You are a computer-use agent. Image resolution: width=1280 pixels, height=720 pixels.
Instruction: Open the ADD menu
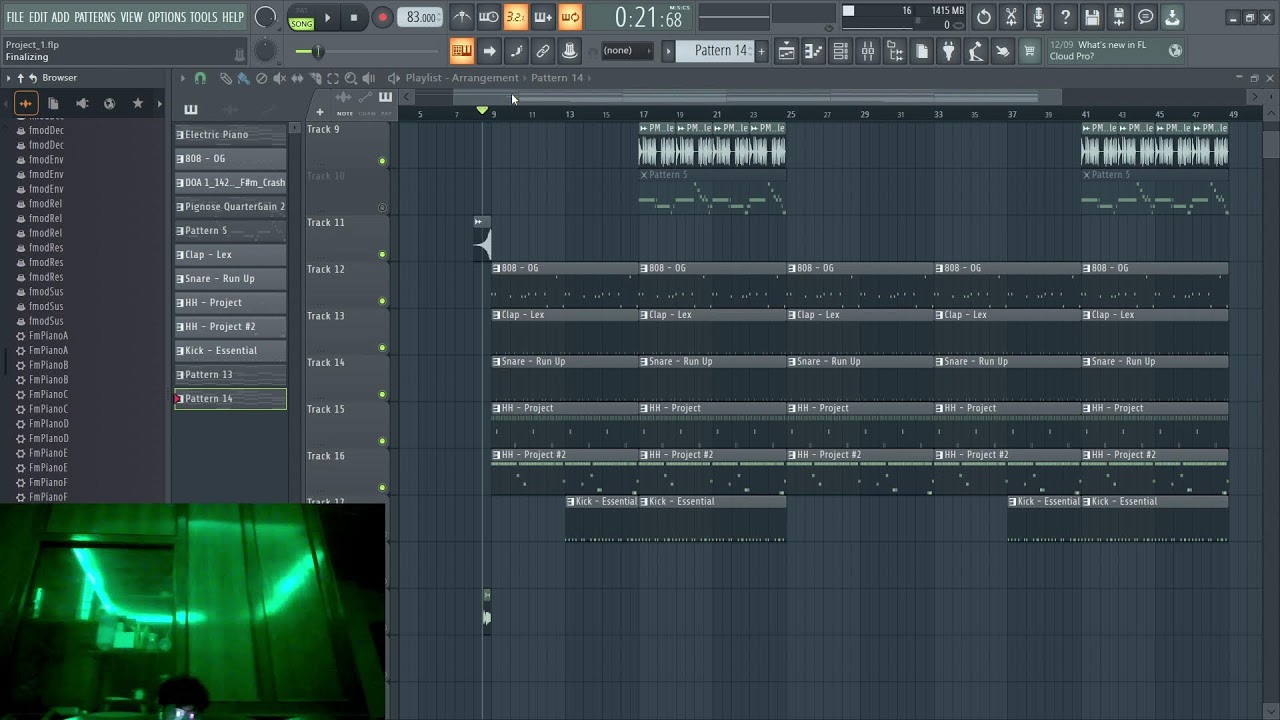tap(61, 17)
